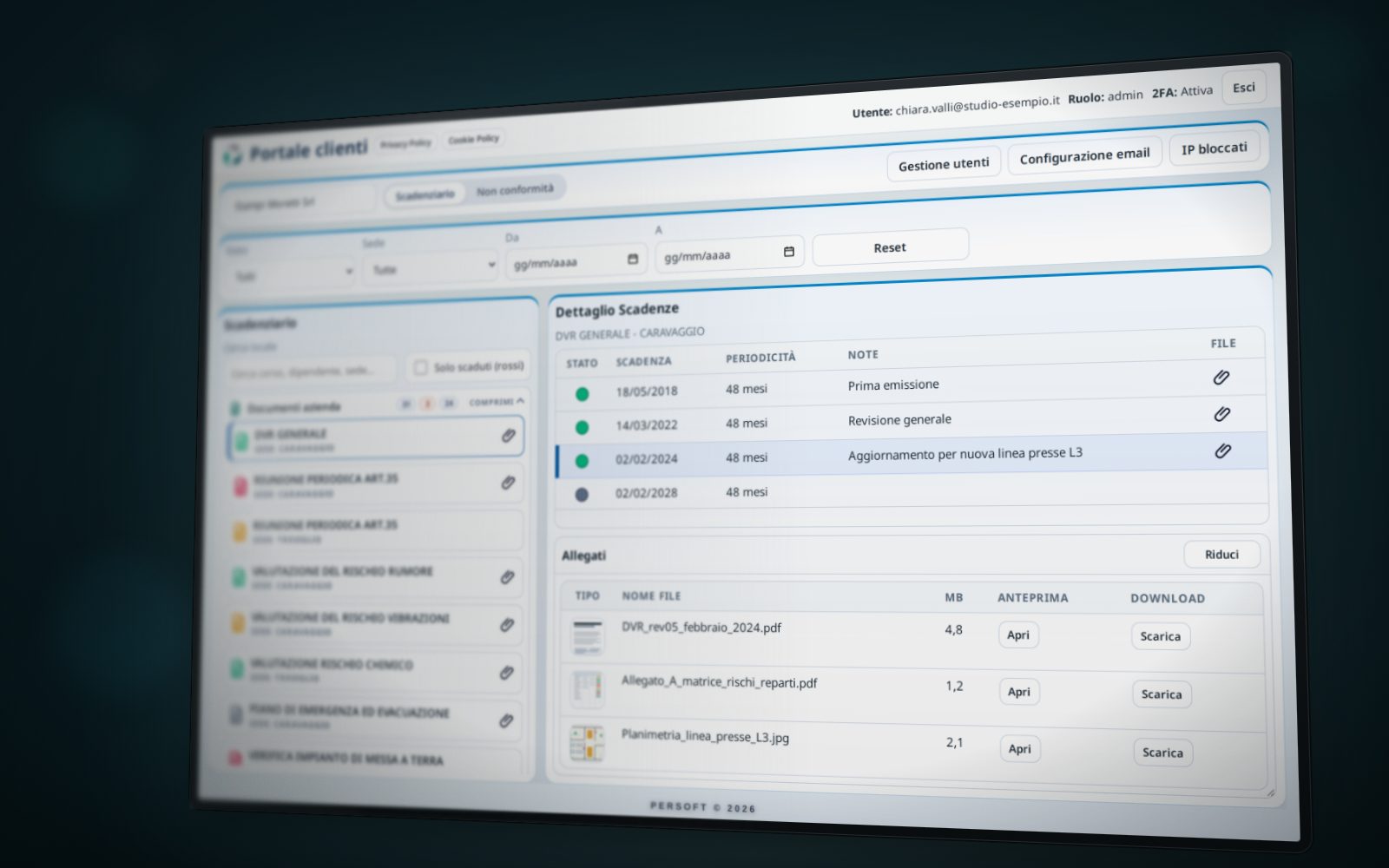Click the paperclip on Valutazione del rischio rumore item
Image resolution: width=1389 pixels, height=868 pixels.
click(508, 577)
